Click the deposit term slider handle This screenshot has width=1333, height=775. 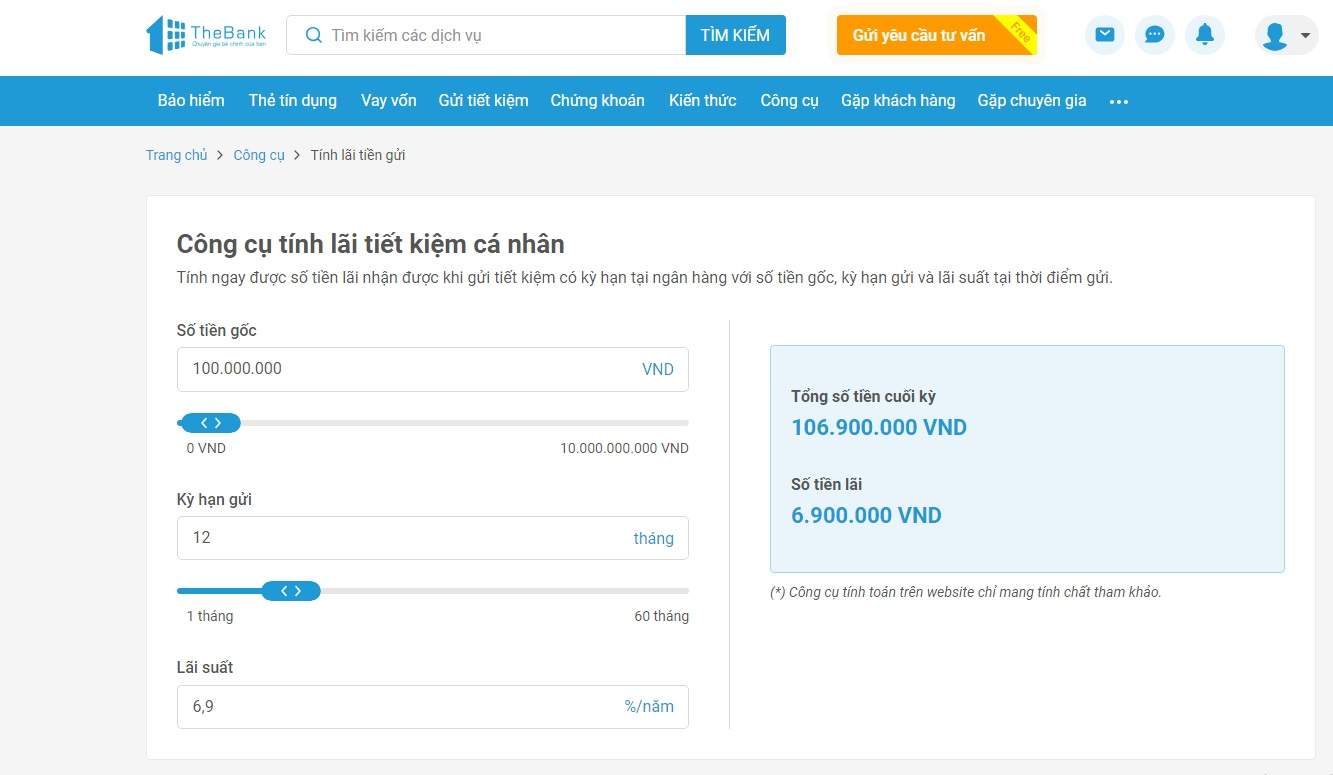pyautogui.click(x=291, y=591)
